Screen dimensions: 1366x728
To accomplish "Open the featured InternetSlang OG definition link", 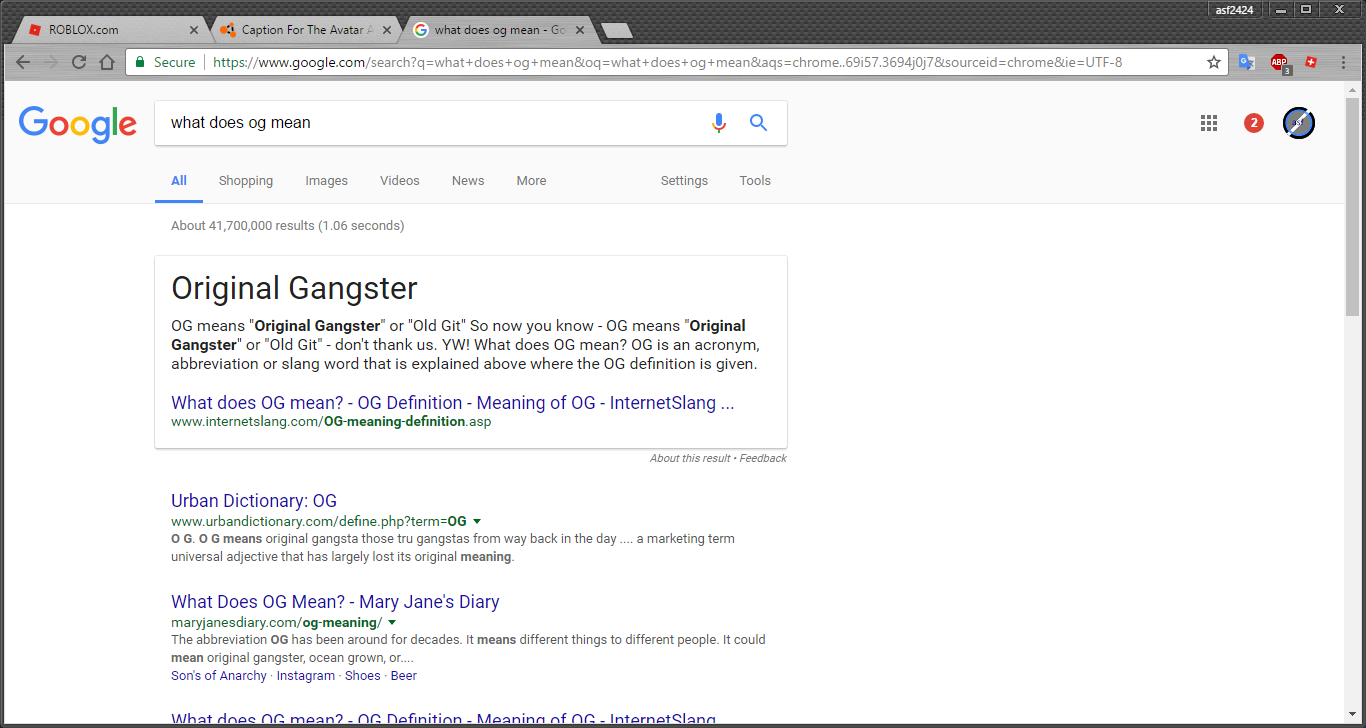I will click(453, 403).
